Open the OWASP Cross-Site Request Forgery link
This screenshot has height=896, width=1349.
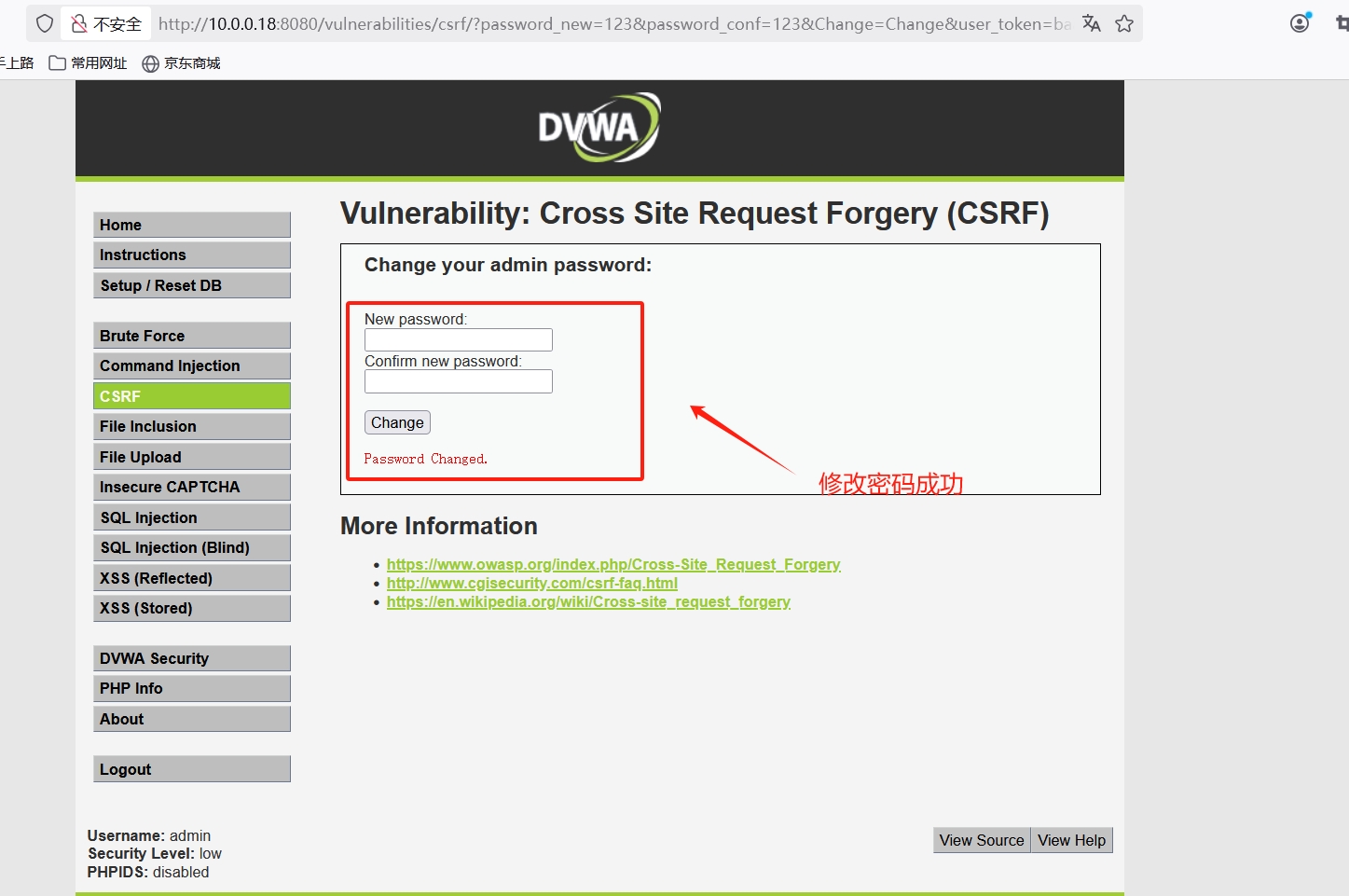[613, 564]
